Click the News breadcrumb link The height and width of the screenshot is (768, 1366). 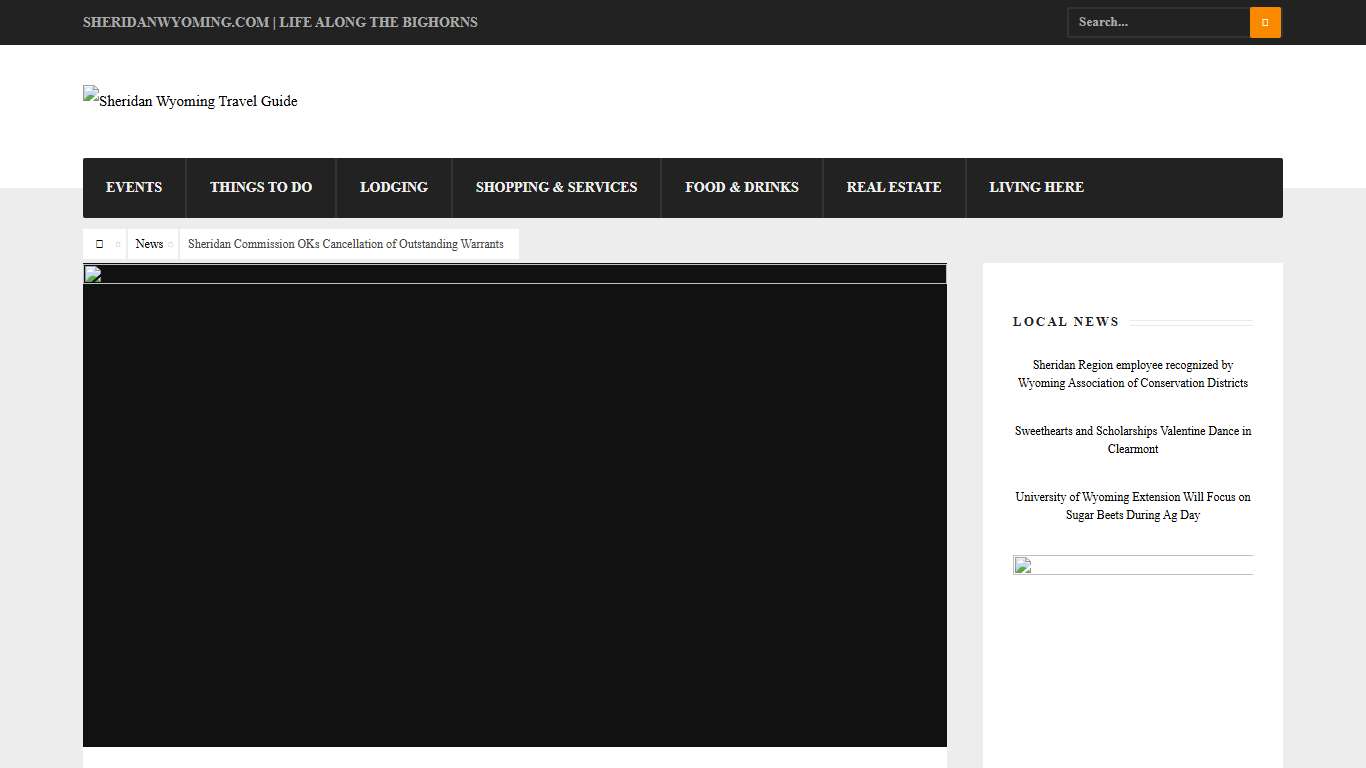click(x=149, y=244)
